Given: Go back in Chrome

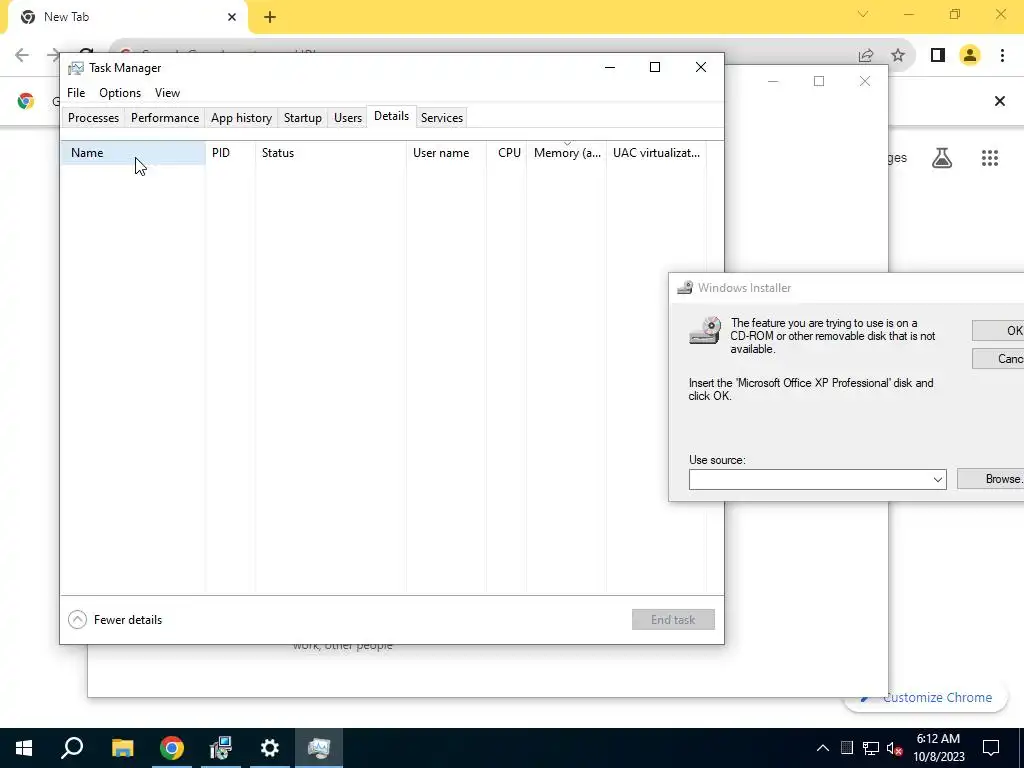Looking at the screenshot, I should click(x=22, y=56).
